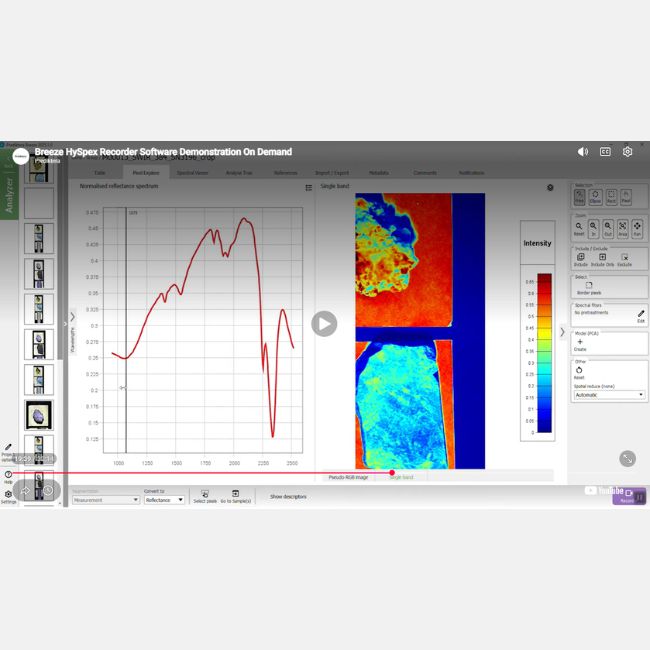Expand the panel right of the intensity legend
The image size is (650, 650).
tap(562, 332)
